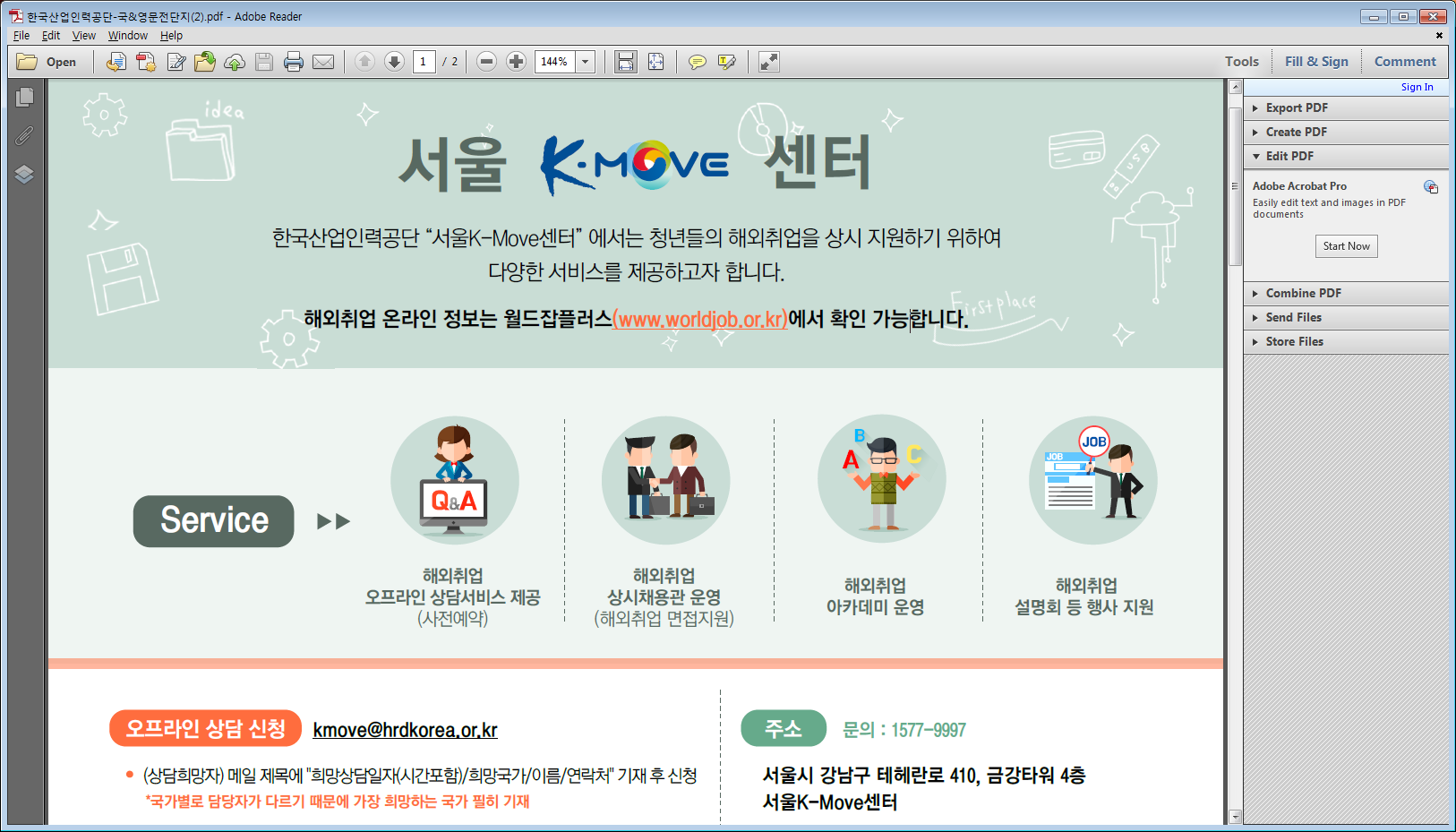Zoom in using the plus button
1456x832 pixels.
(x=516, y=62)
